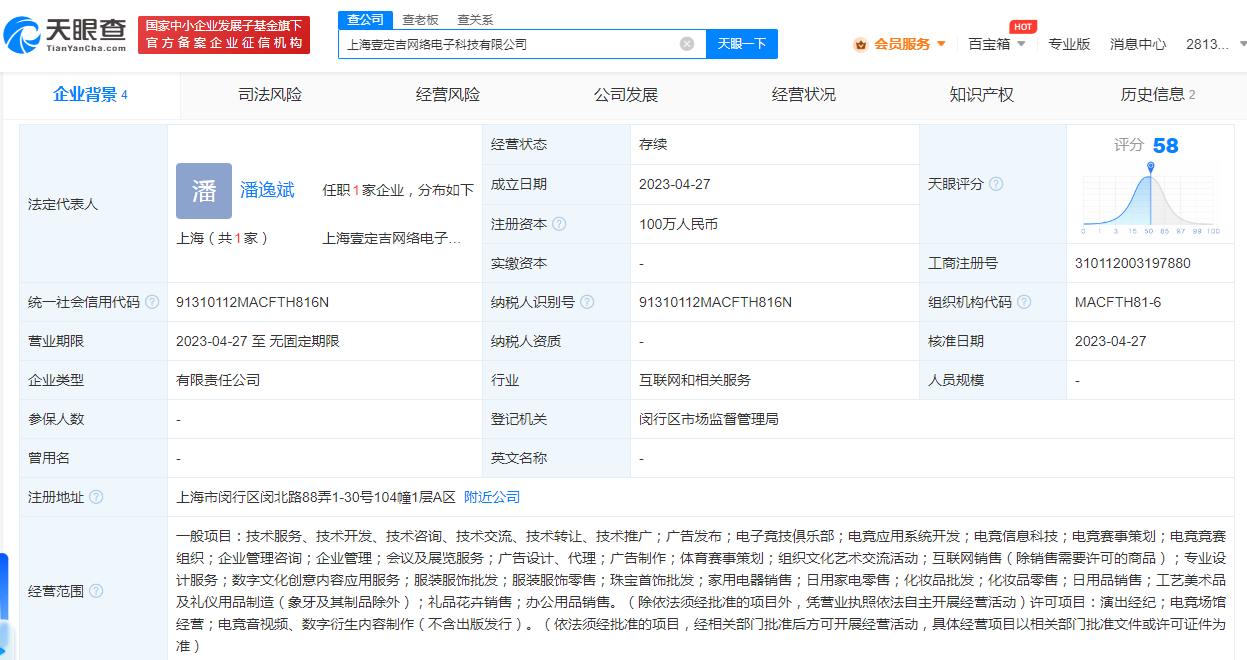Click 闵行区市场监督管理局 registration authority
This screenshot has width=1247, height=660.
point(709,419)
